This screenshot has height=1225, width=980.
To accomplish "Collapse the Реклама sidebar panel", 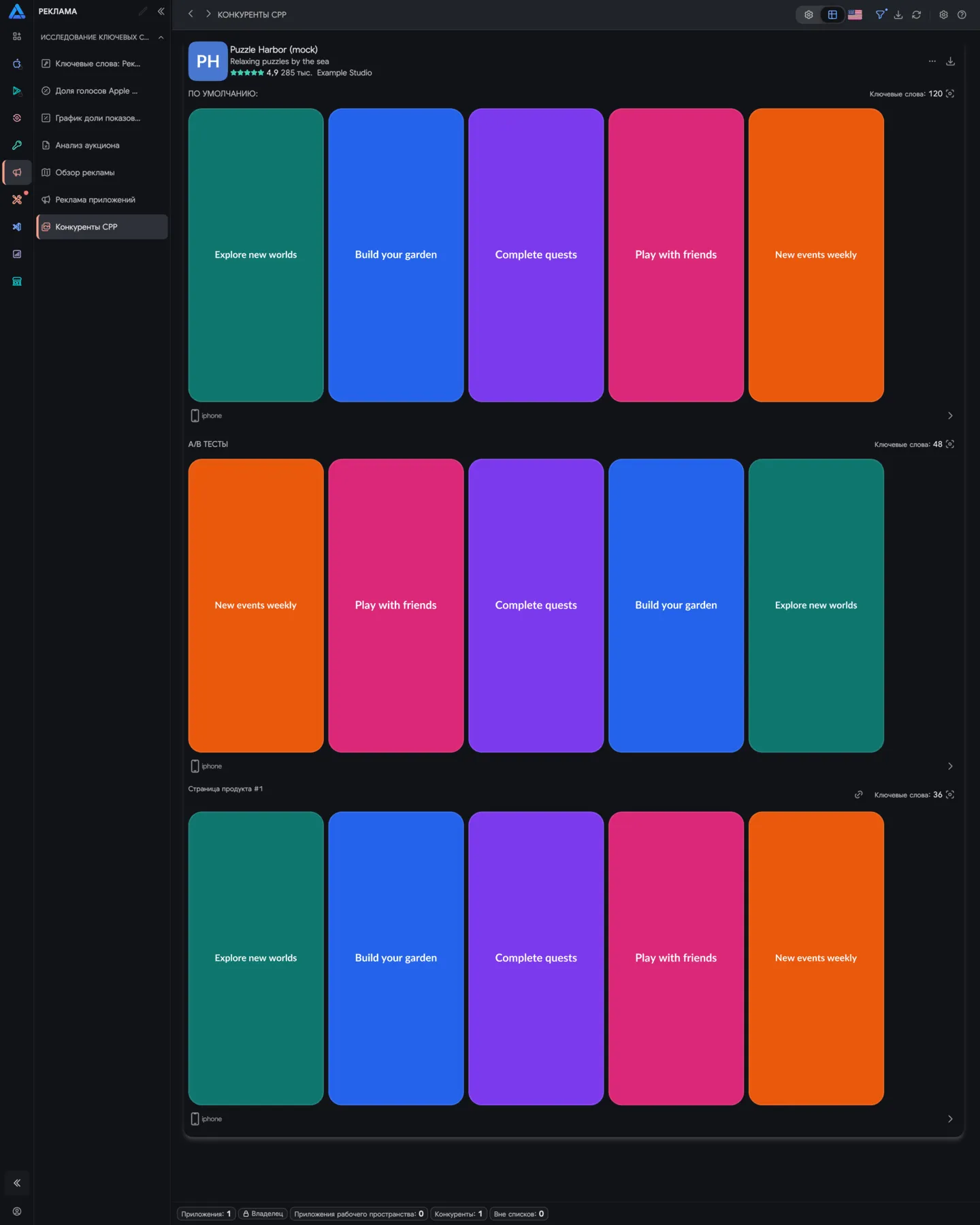I will tap(161, 12).
